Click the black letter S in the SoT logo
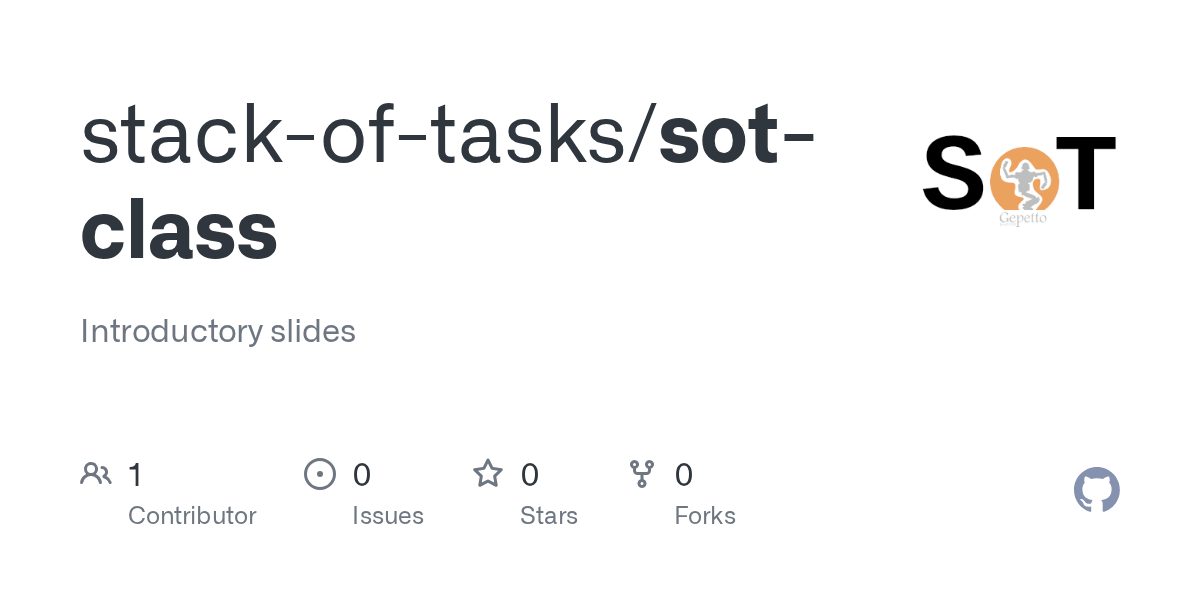Screen dimensions: 1200x600 (x=954, y=174)
